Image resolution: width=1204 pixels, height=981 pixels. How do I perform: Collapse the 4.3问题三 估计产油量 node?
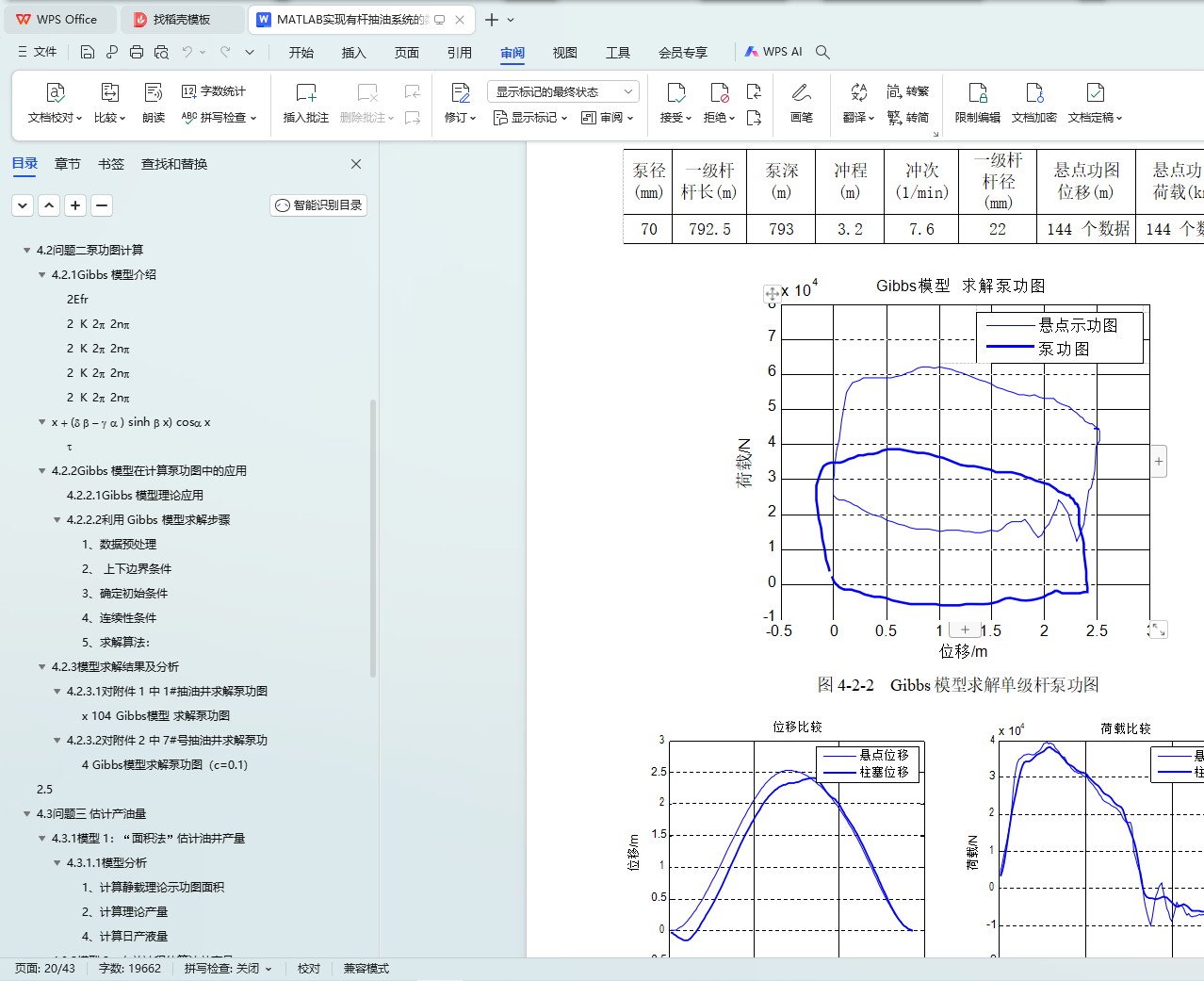pos(26,814)
